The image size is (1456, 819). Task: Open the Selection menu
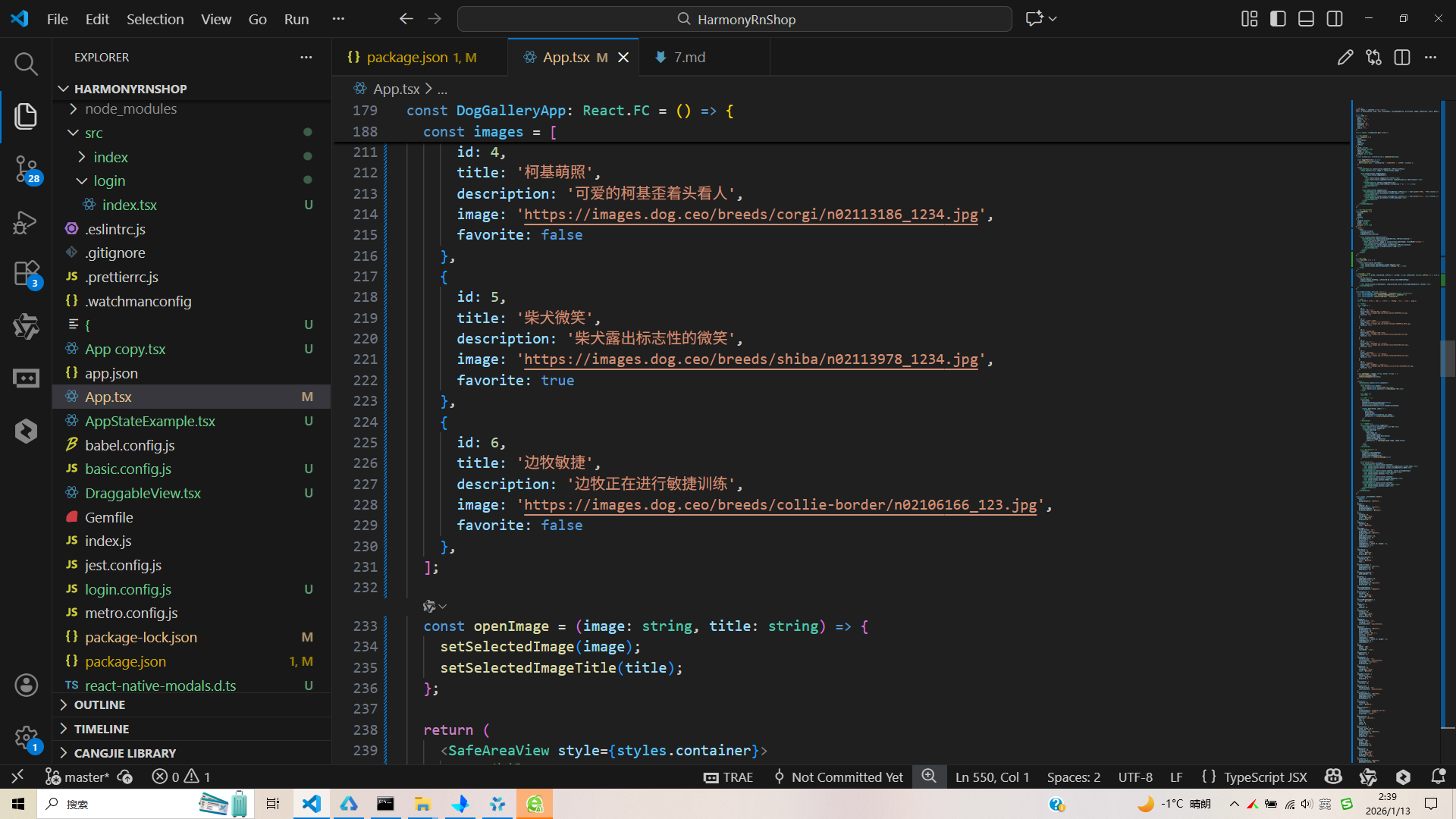coord(155,19)
